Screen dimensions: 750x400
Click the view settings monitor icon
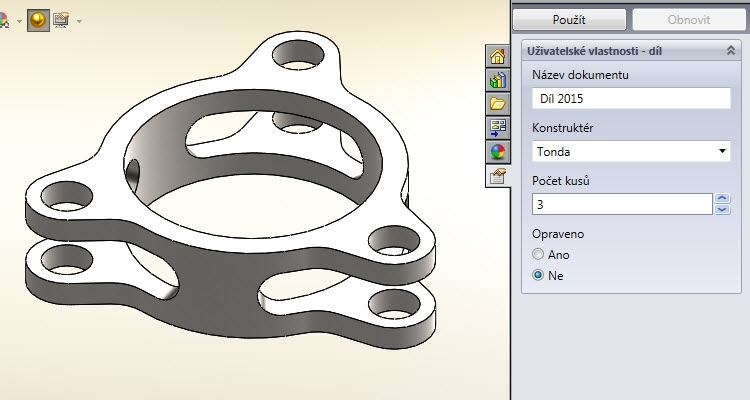point(61,20)
